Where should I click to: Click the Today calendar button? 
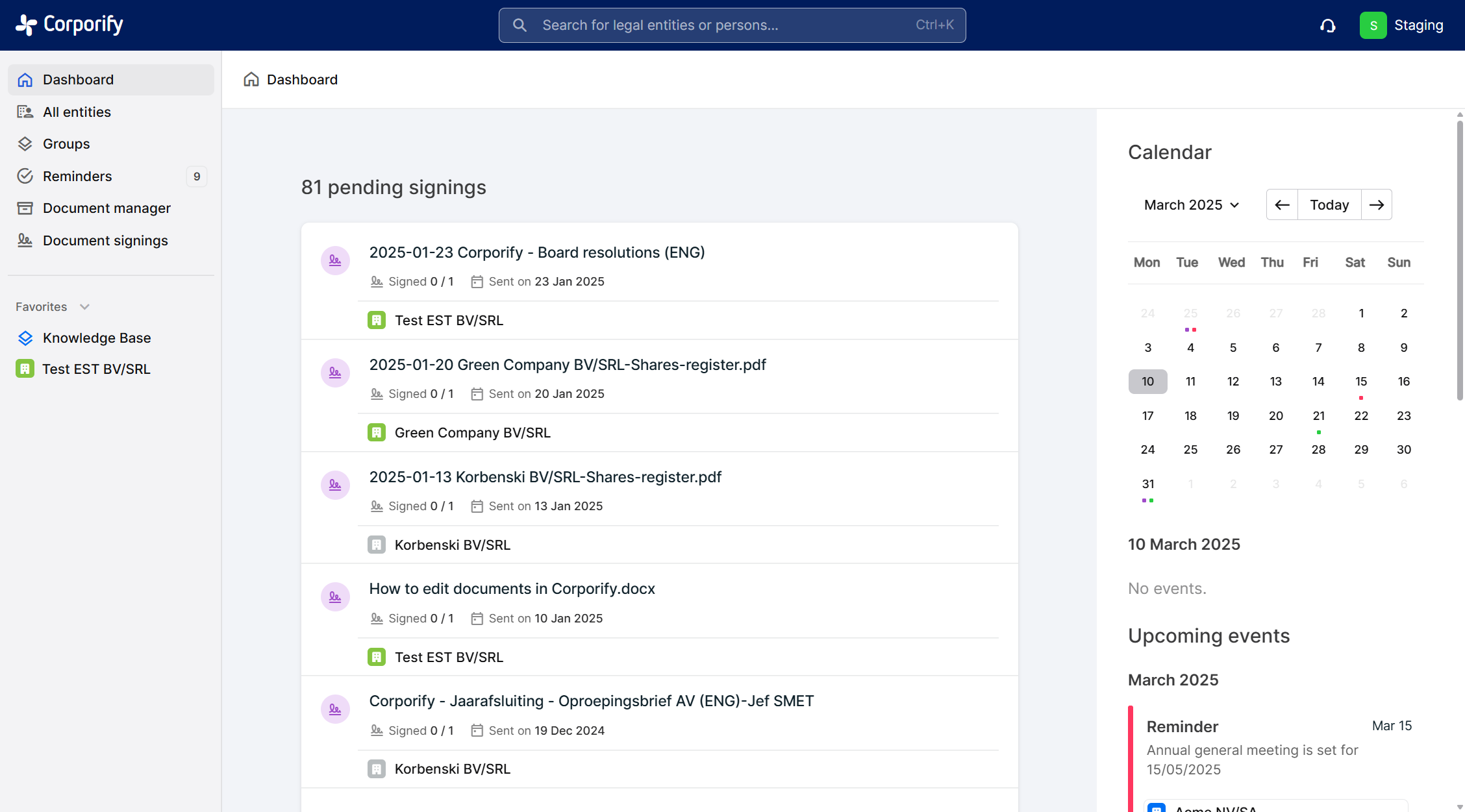1329,204
